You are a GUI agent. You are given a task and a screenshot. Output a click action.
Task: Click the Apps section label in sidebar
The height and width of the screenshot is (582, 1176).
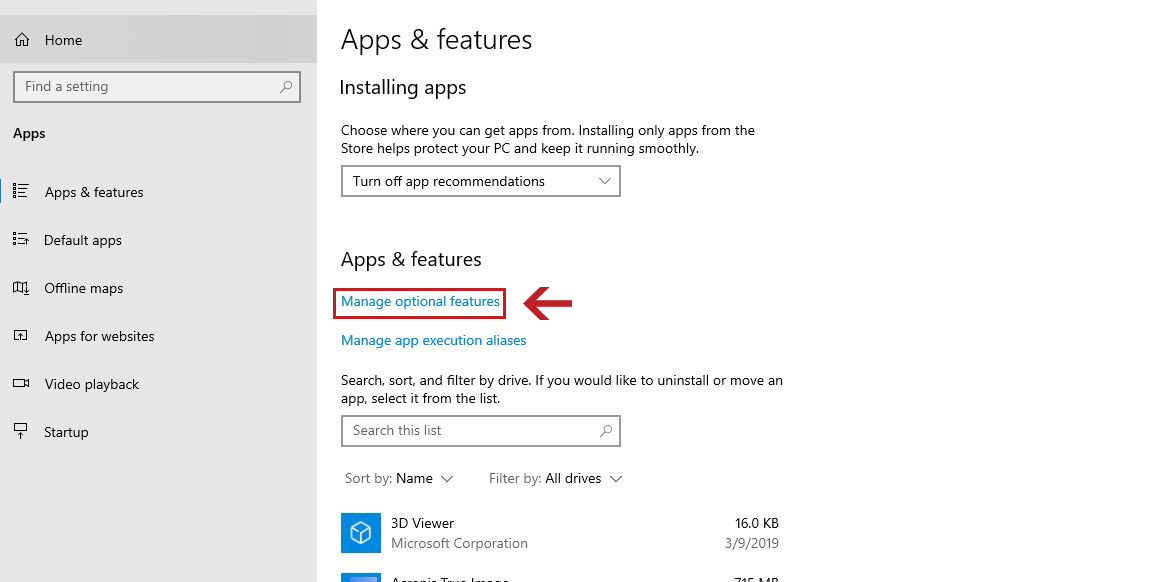pos(29,134)
